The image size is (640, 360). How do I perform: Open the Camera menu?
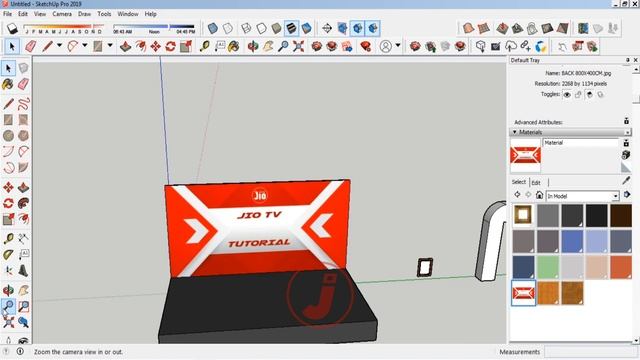(62, 14)
